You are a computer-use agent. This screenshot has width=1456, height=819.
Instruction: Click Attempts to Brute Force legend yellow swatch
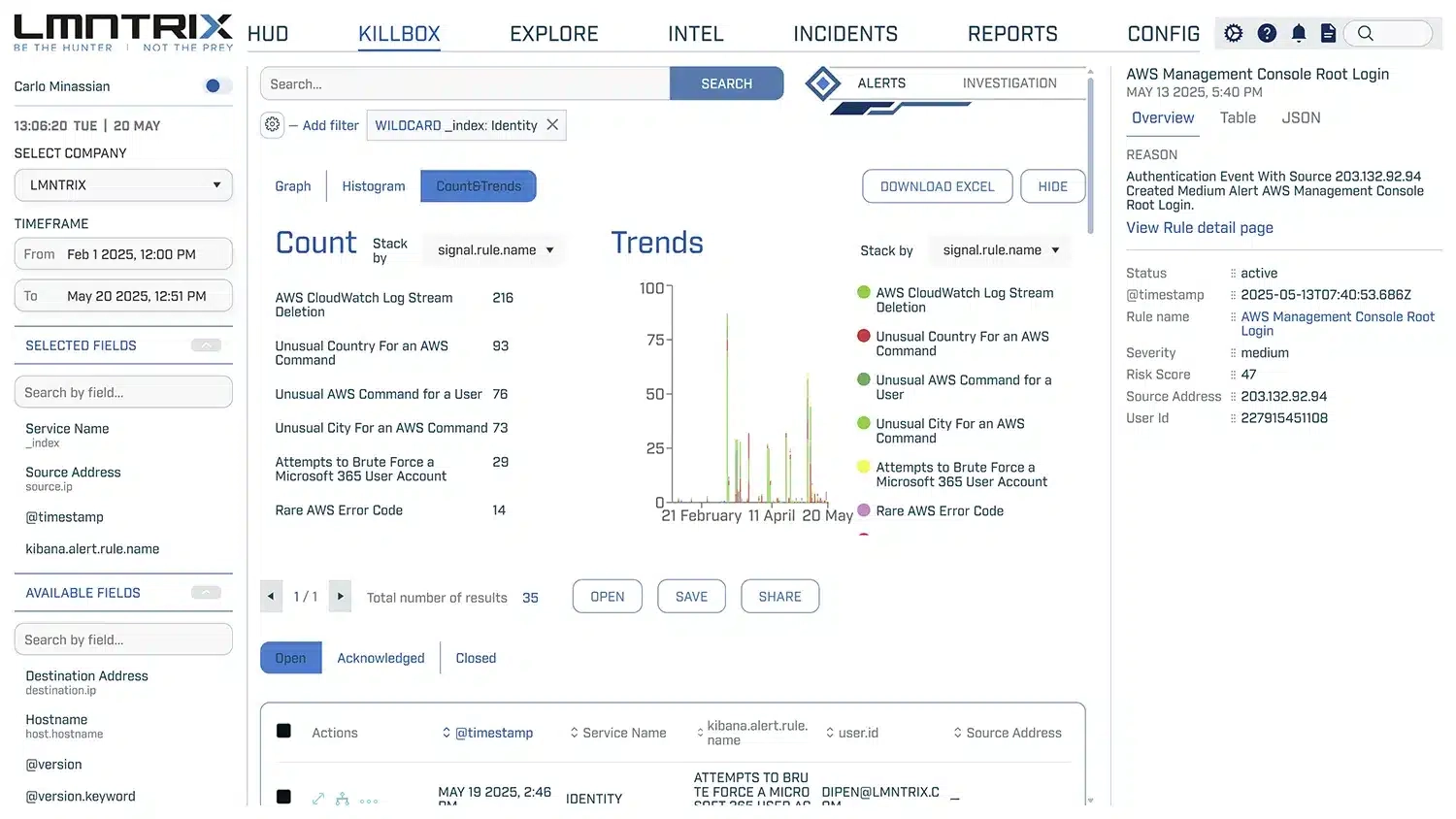(863, 467)
